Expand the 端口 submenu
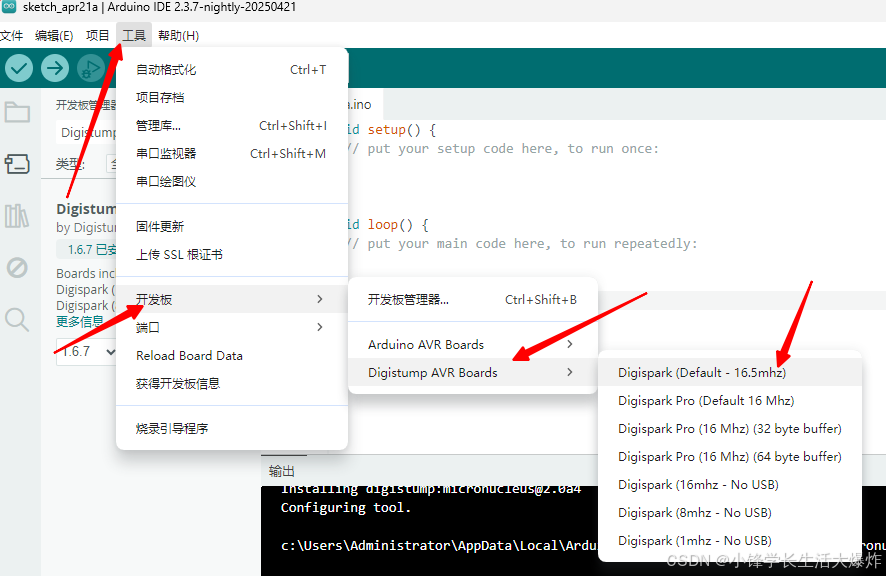 point(232,327)
